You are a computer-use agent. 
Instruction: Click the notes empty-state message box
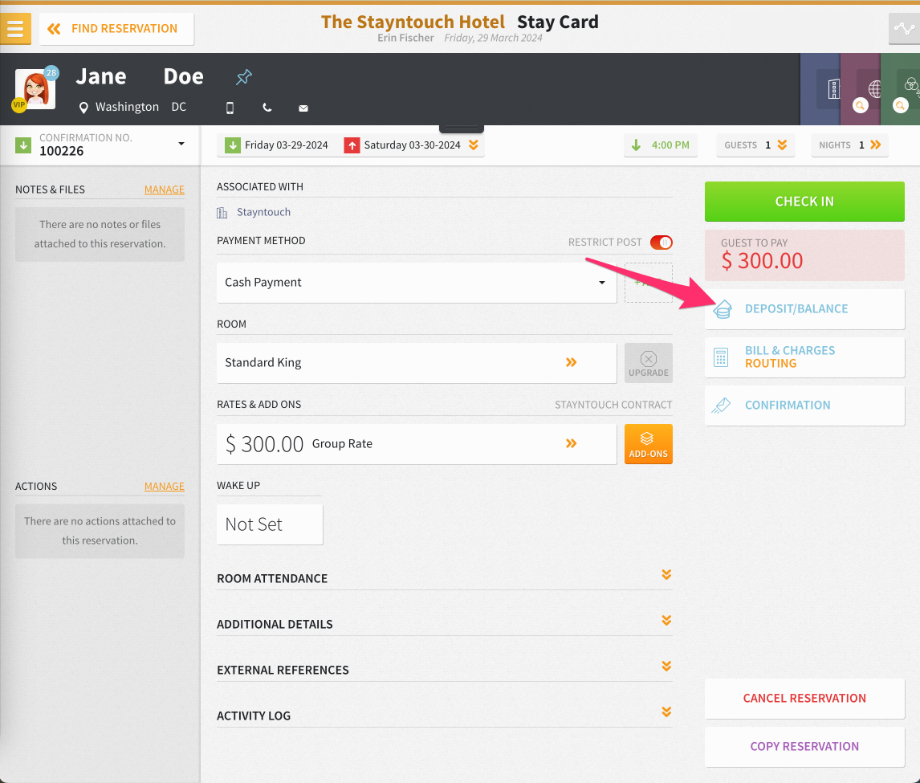click(100, 234)
